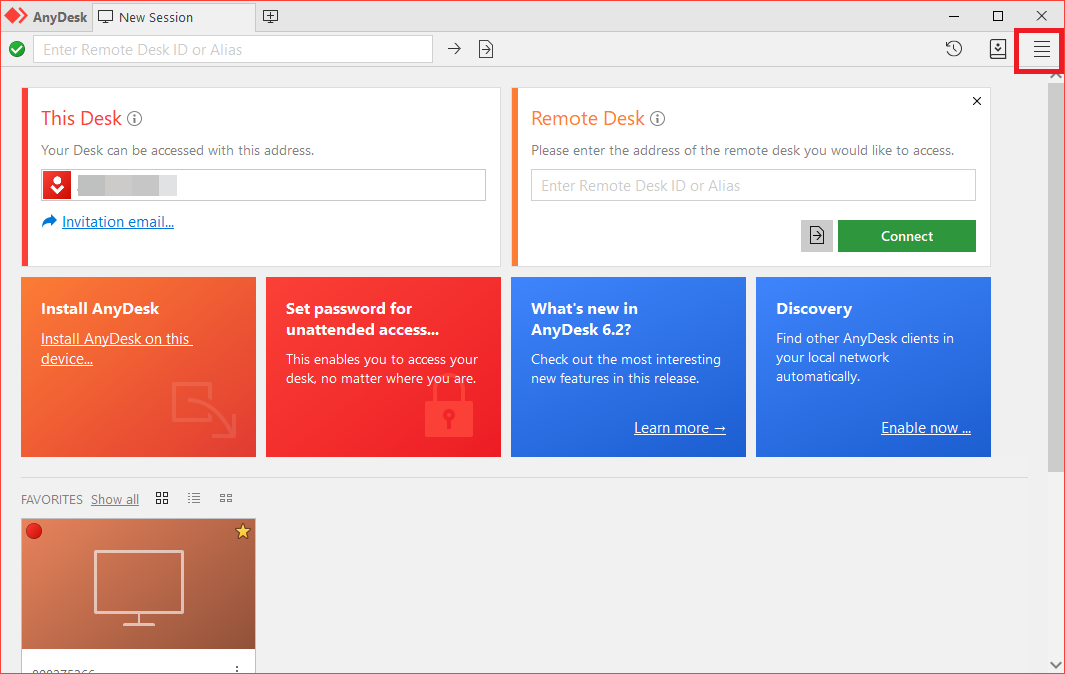Click the vertical scrollbar down arrow
1065x674 pixels.
tap(1056, 664)
